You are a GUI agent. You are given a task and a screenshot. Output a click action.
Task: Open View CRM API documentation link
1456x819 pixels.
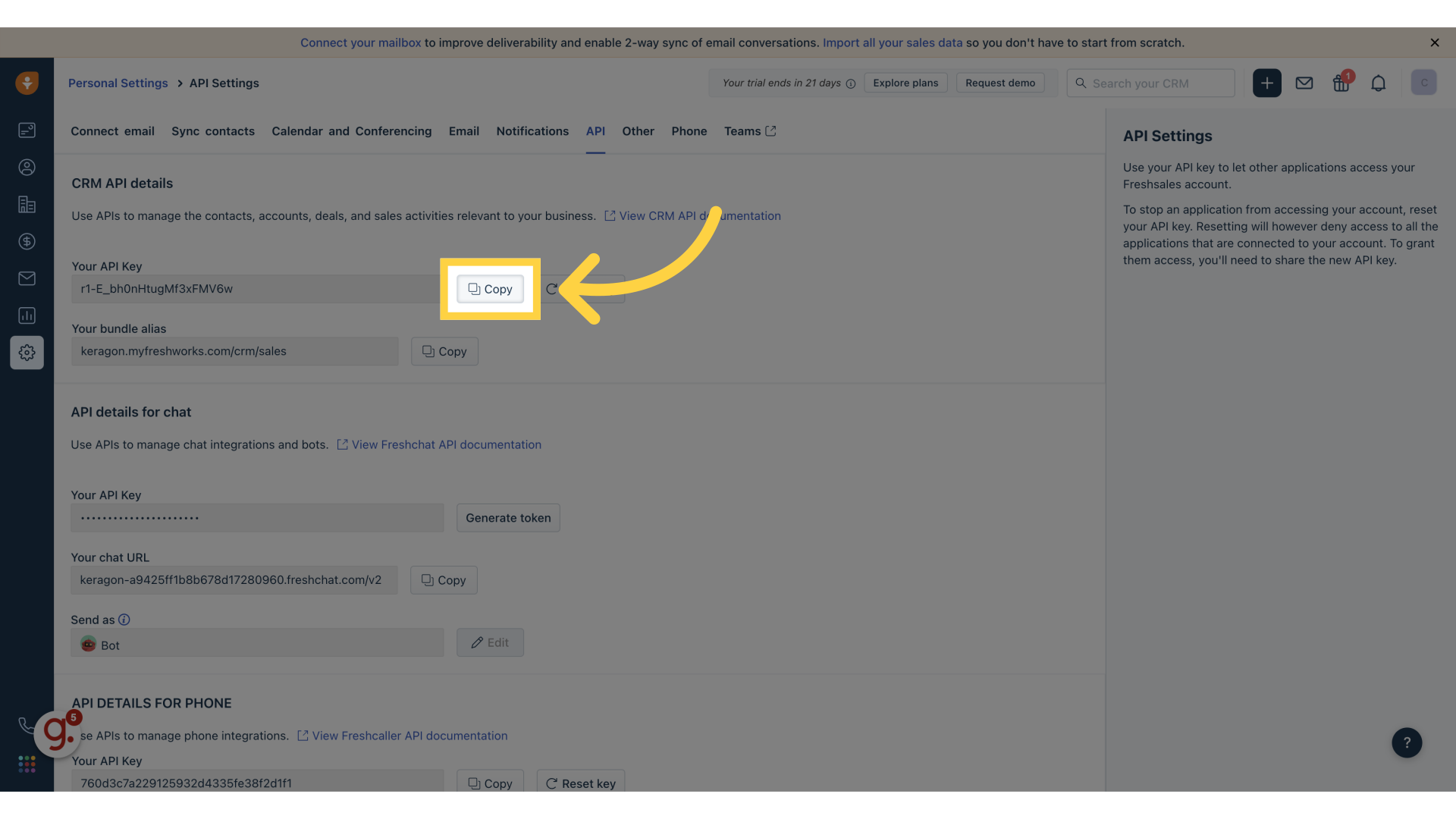(x=692, y=216)
